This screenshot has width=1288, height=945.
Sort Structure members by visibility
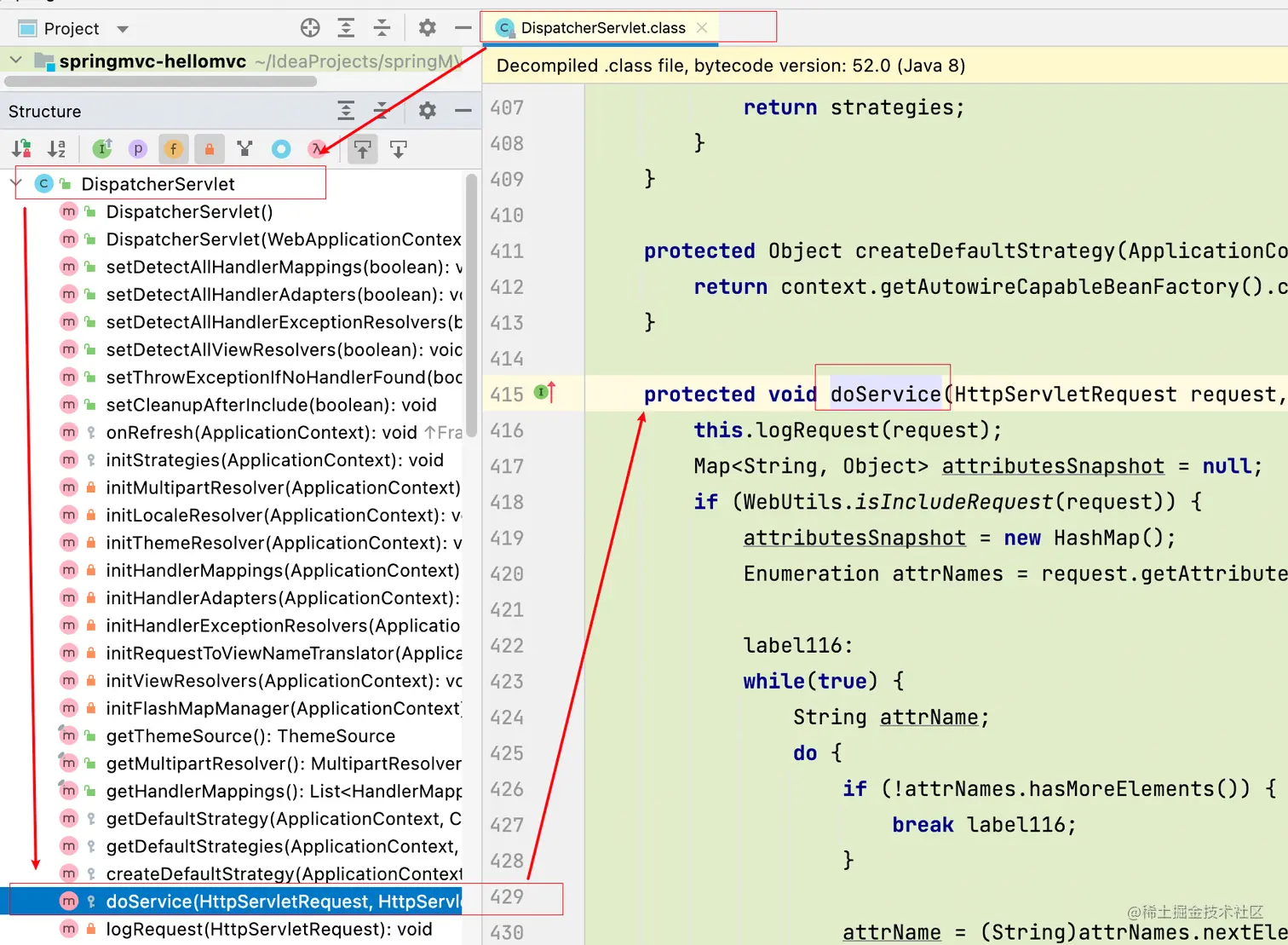pyautogui.click(x=22, y=149)
